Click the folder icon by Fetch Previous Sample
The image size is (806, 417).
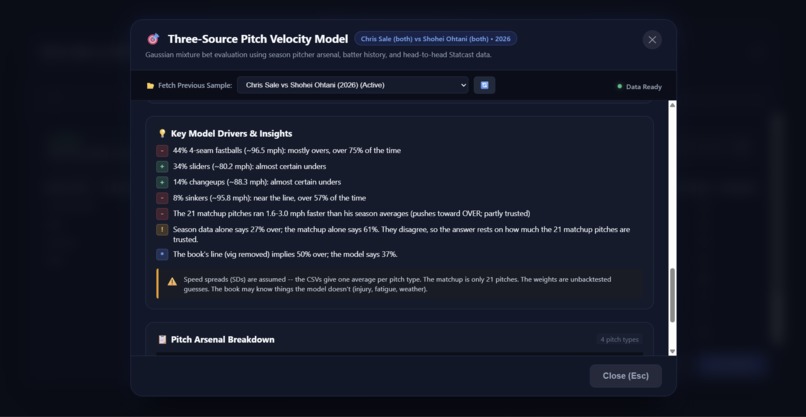point(150,86)
